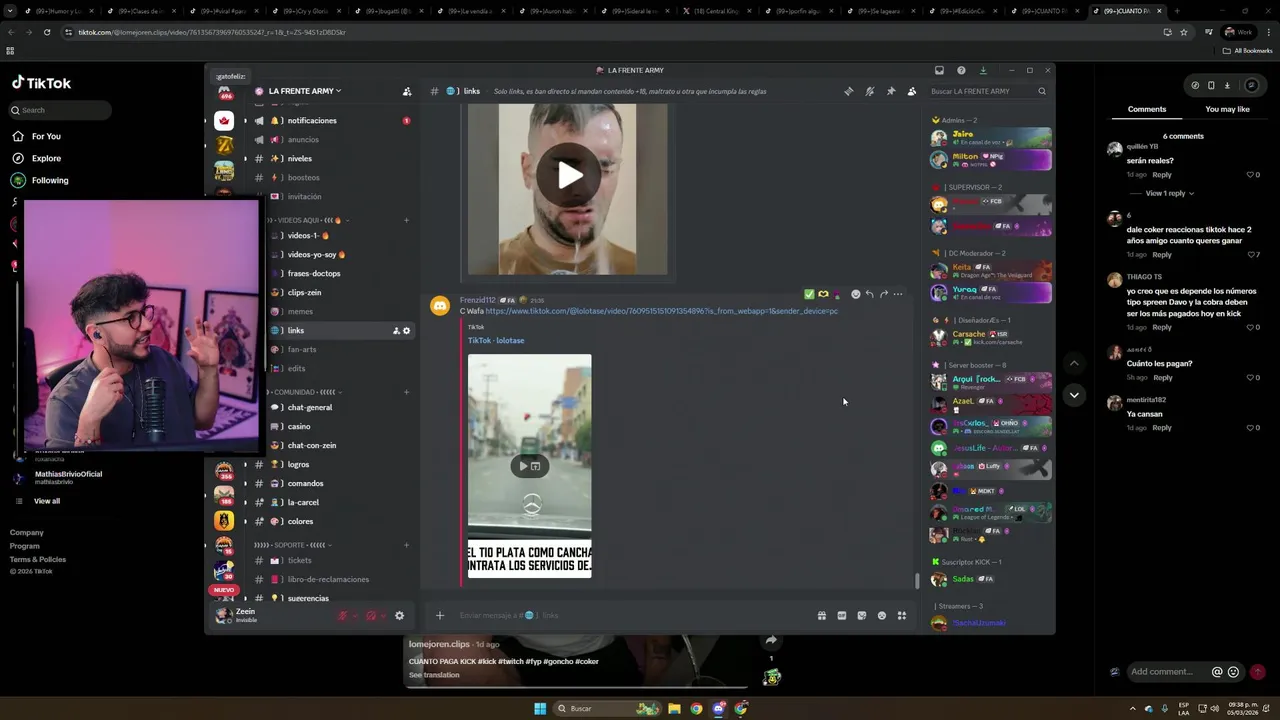The image size is (1280, 720).
Task: Click Discord green download update icon
Action: point(983,70)
